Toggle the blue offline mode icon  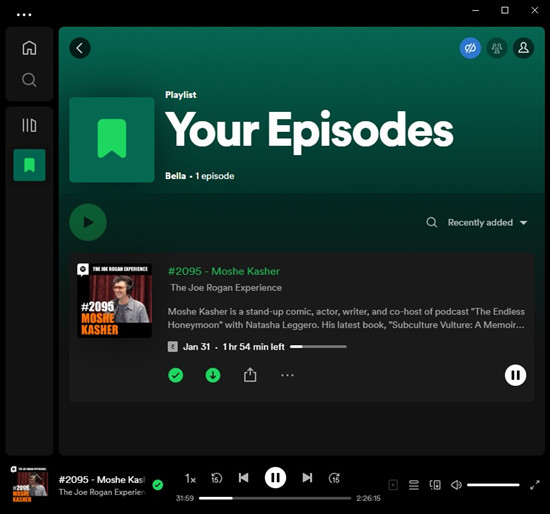click(x=470, y=48)
